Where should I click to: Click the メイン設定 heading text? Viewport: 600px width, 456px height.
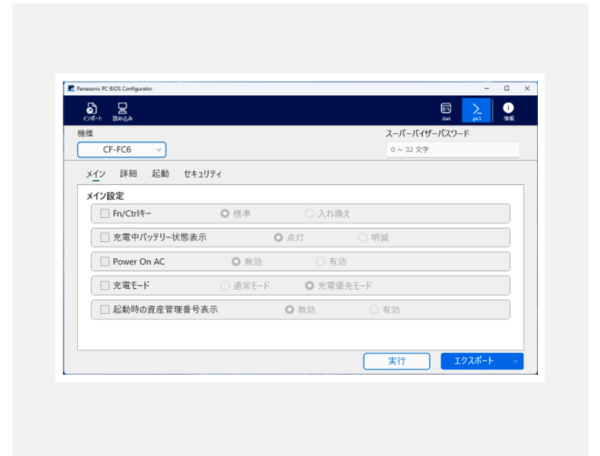pyautogui.click(x=105, y=196)
